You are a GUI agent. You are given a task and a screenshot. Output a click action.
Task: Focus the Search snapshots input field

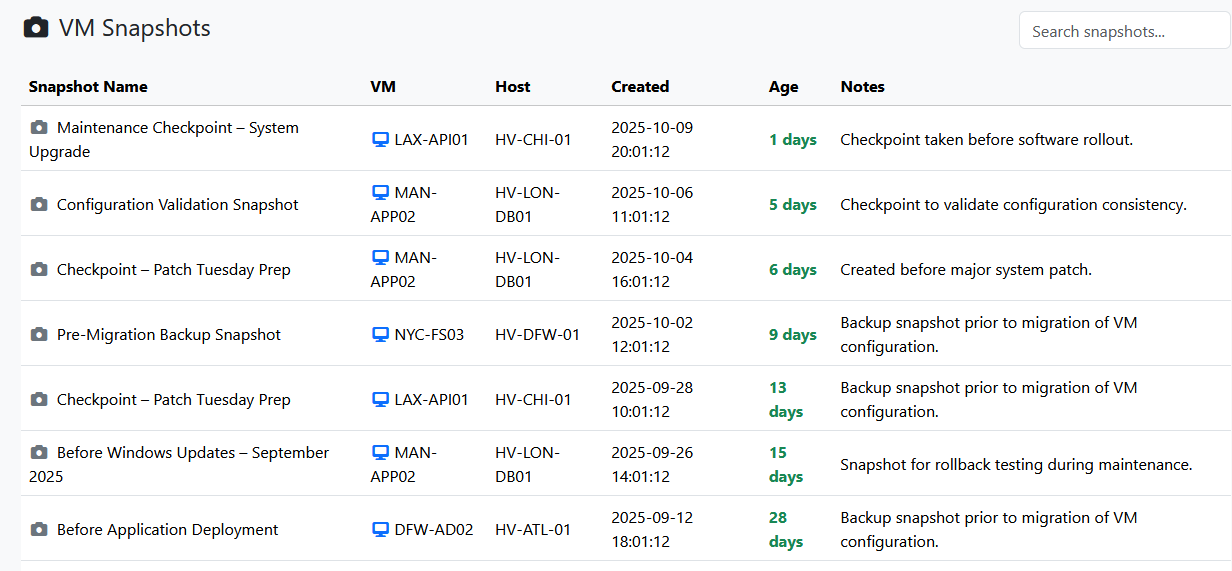(x=1124, y=31)
